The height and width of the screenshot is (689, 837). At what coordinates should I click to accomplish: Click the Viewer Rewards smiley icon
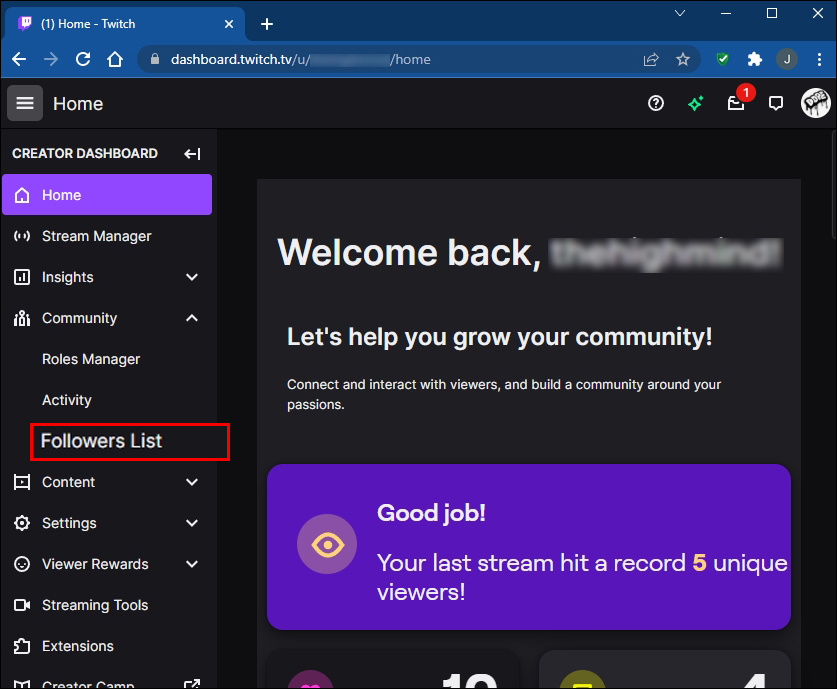22,564
